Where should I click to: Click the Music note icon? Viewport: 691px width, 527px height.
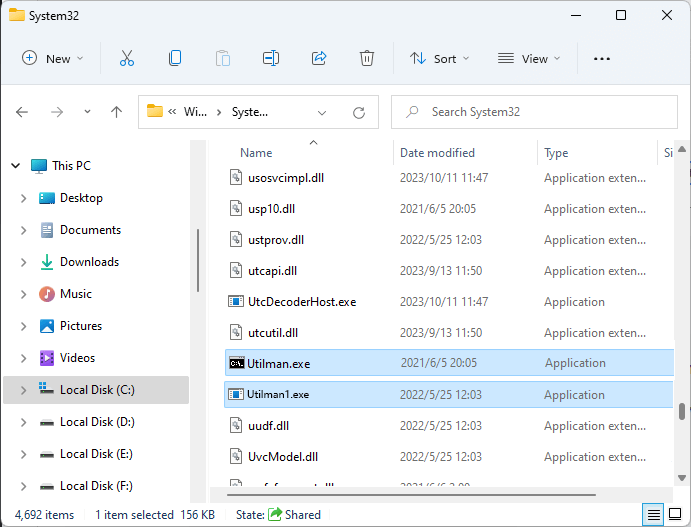click(47, 294)
